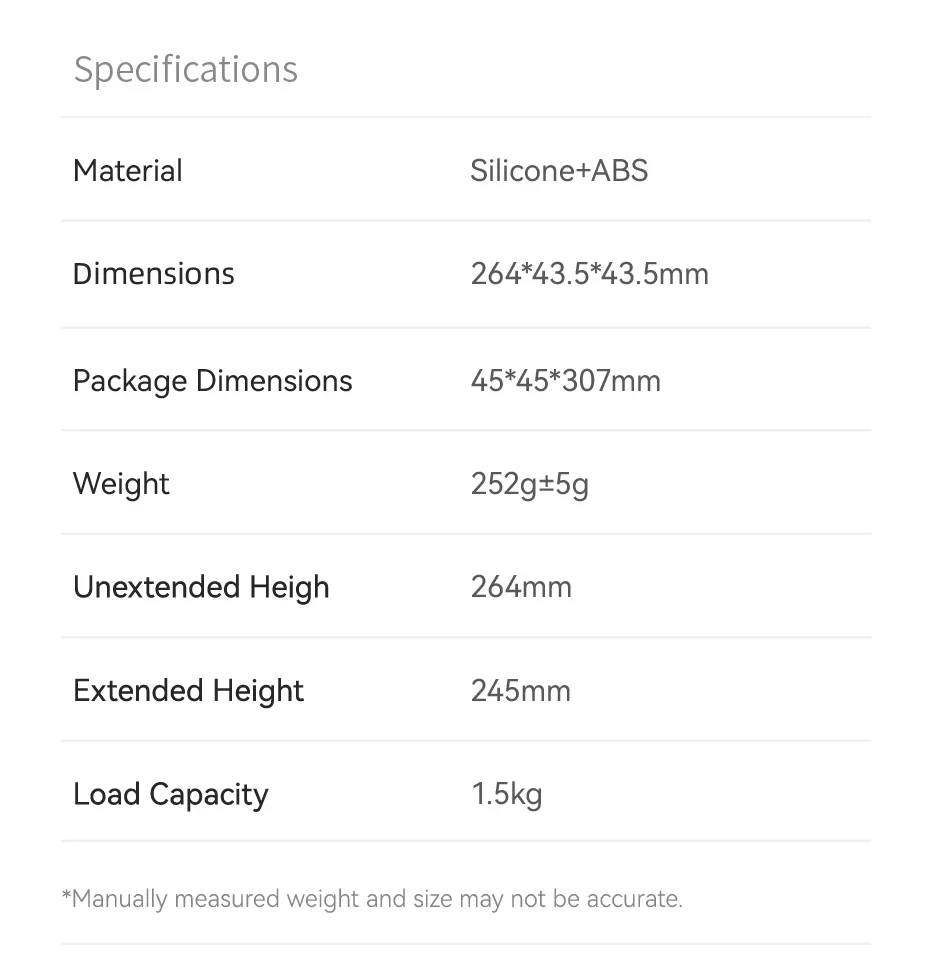
Task: Click the 45*45*307mm value
Action: 565,381
